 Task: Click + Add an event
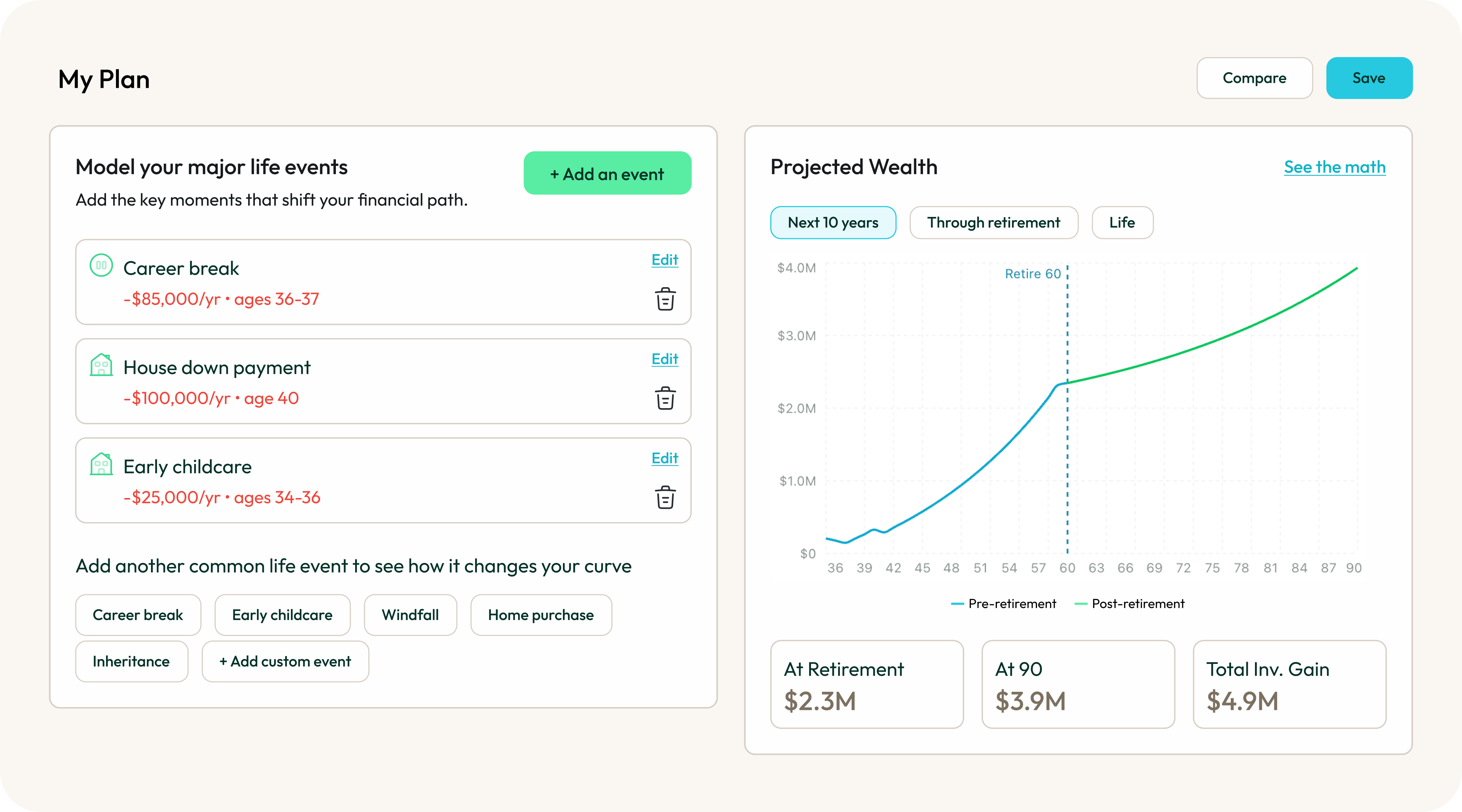tap(607, 173)
